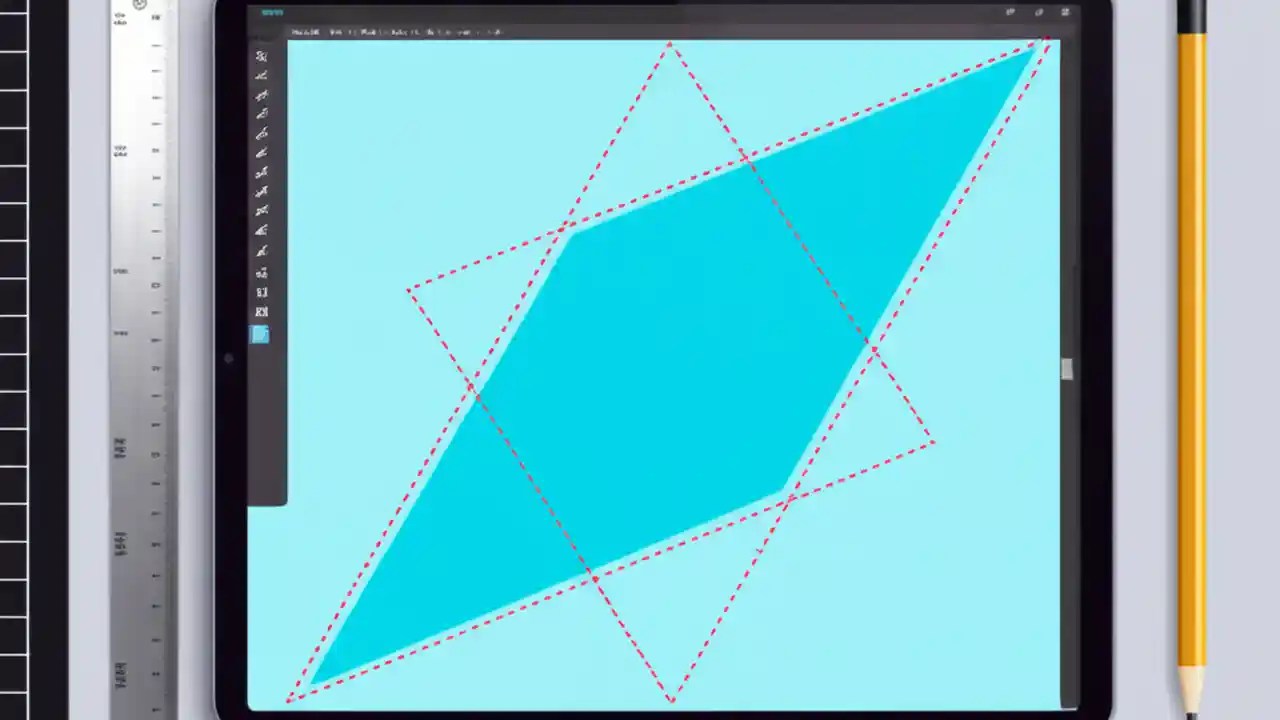1280x720 pixels.
Task: Open the tool options dropdown in the top bar
Action: 462,31
